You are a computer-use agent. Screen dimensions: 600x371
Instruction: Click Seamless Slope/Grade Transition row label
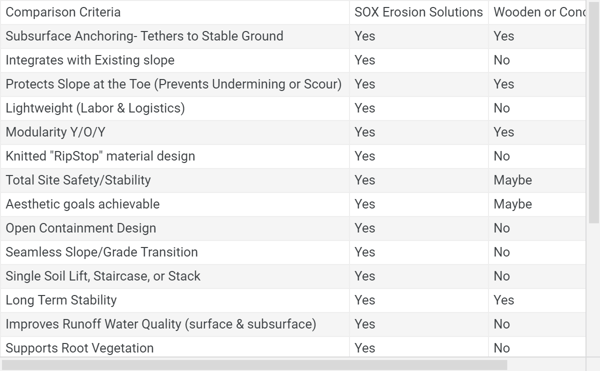pyautogui.click(x=101, y=252)
